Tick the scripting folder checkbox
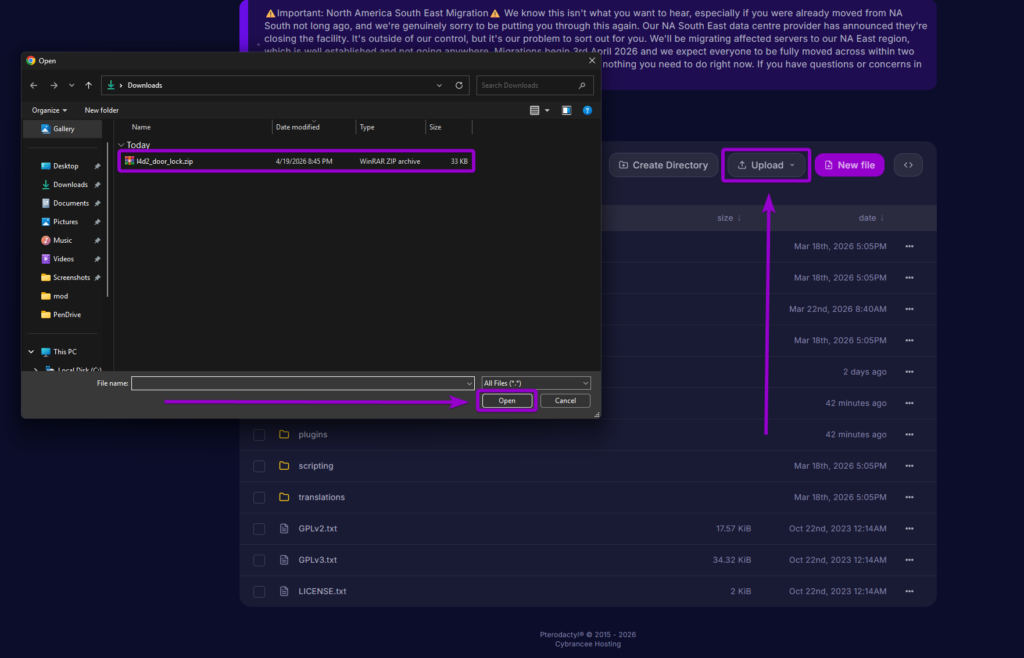 click(258, 465)
